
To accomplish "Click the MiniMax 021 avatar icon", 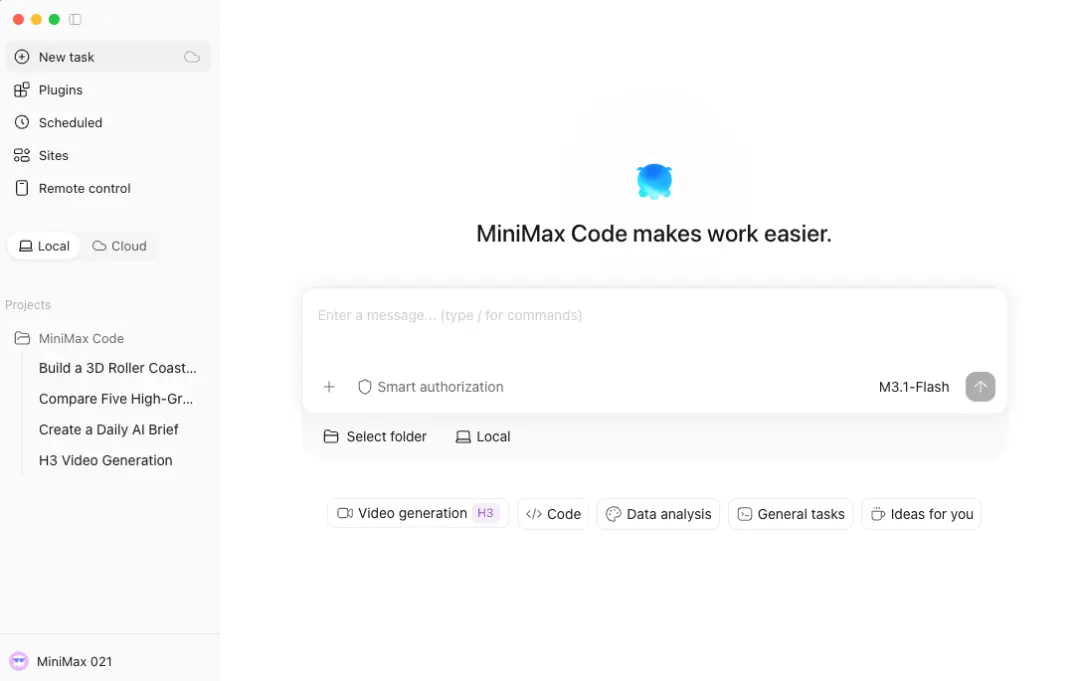I will (19, 662).
